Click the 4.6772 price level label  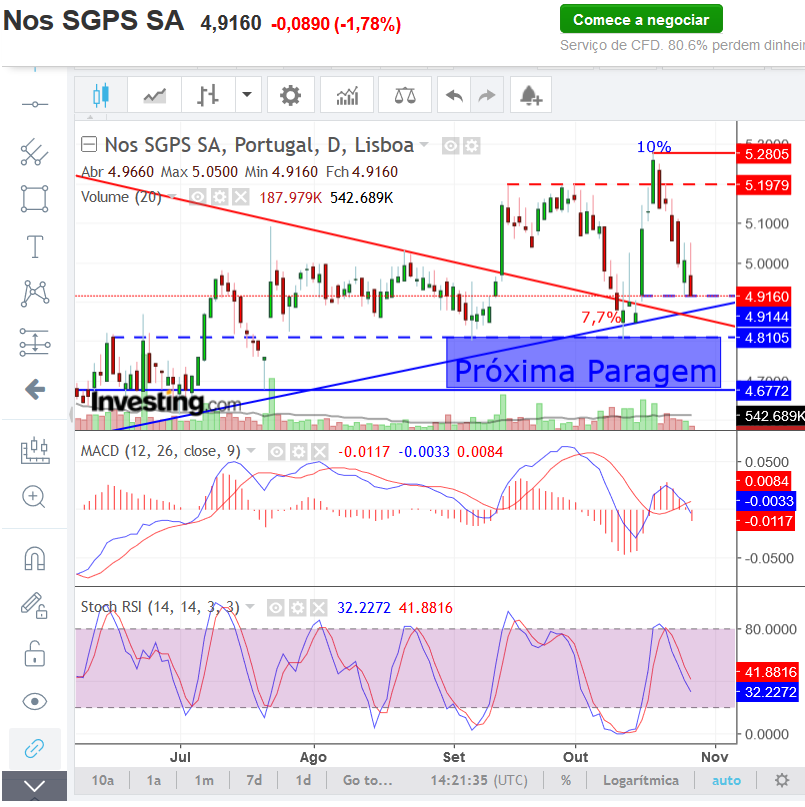[x=764, y=391]
